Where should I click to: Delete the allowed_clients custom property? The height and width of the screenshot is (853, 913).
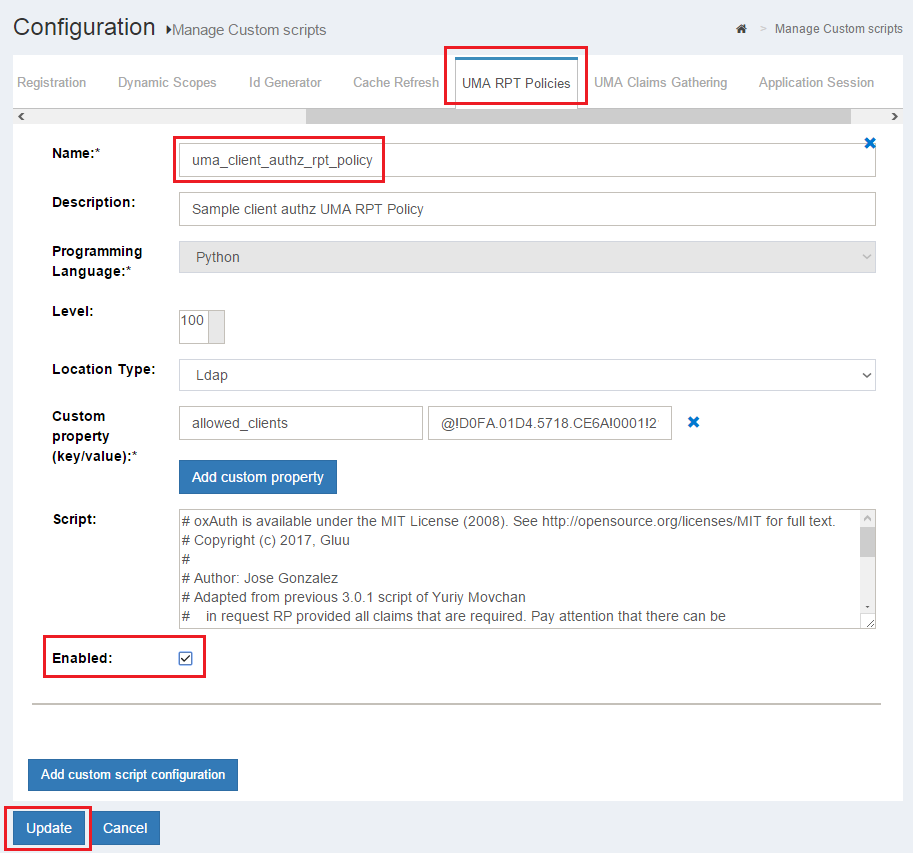pos(693,422)
